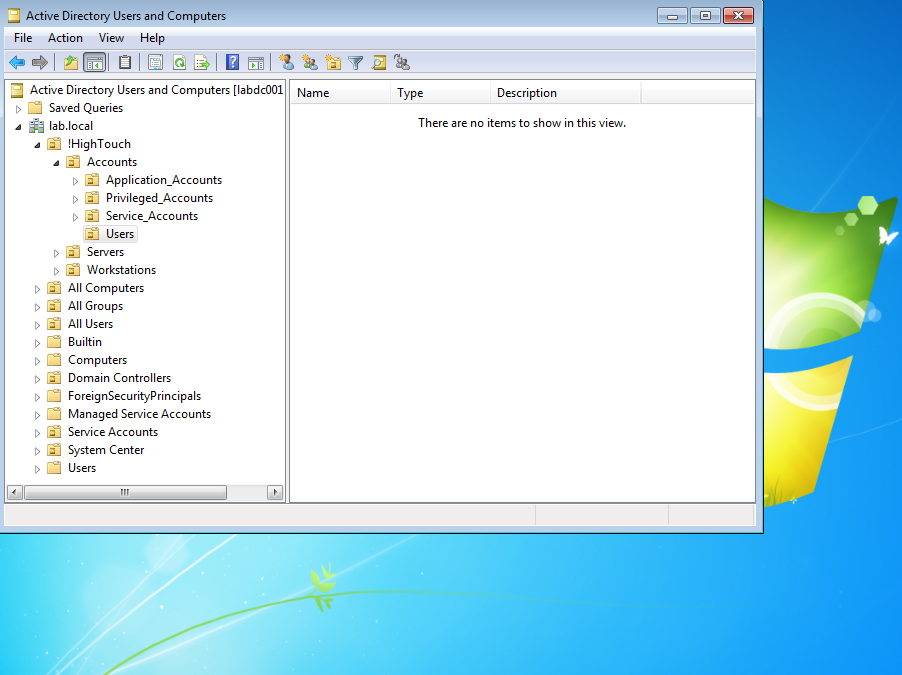Expand the All Groups OU
This screenshot has width=902, height=675.
[x=37, y=307]
